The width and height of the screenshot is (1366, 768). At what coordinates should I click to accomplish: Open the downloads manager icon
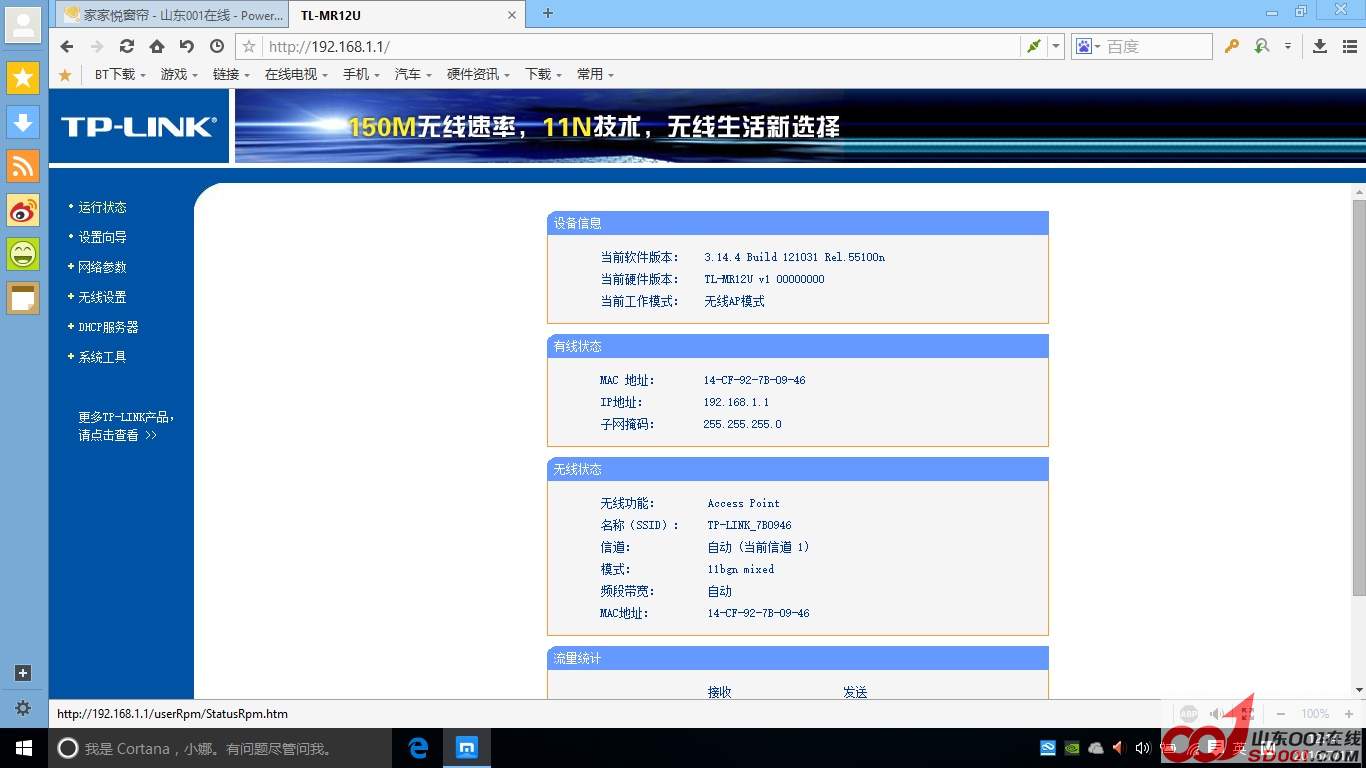[x=1320, y=46]
